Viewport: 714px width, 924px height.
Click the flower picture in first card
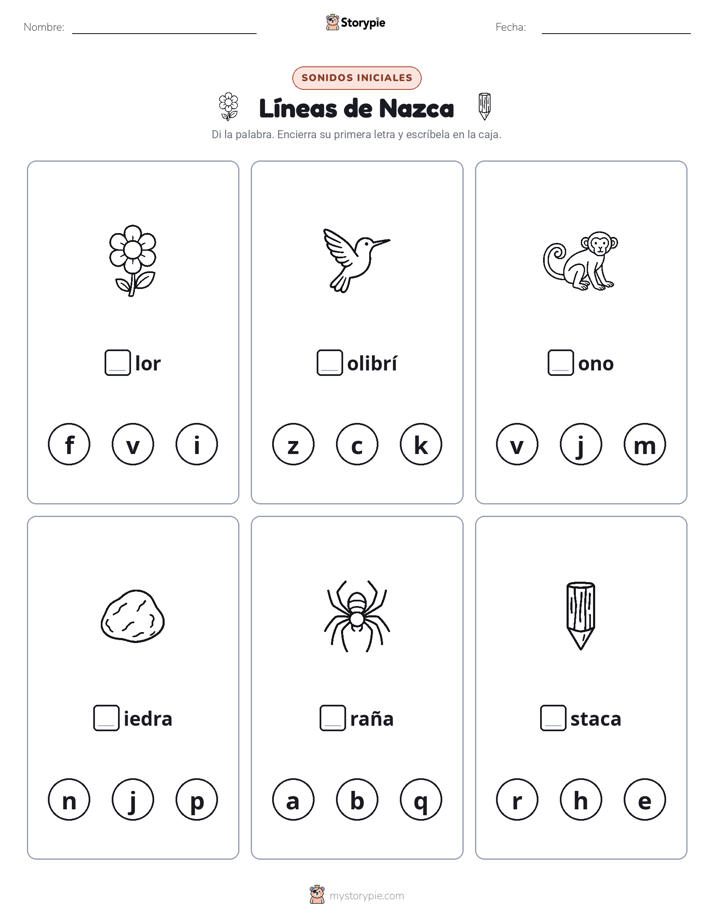click(133, 260)
